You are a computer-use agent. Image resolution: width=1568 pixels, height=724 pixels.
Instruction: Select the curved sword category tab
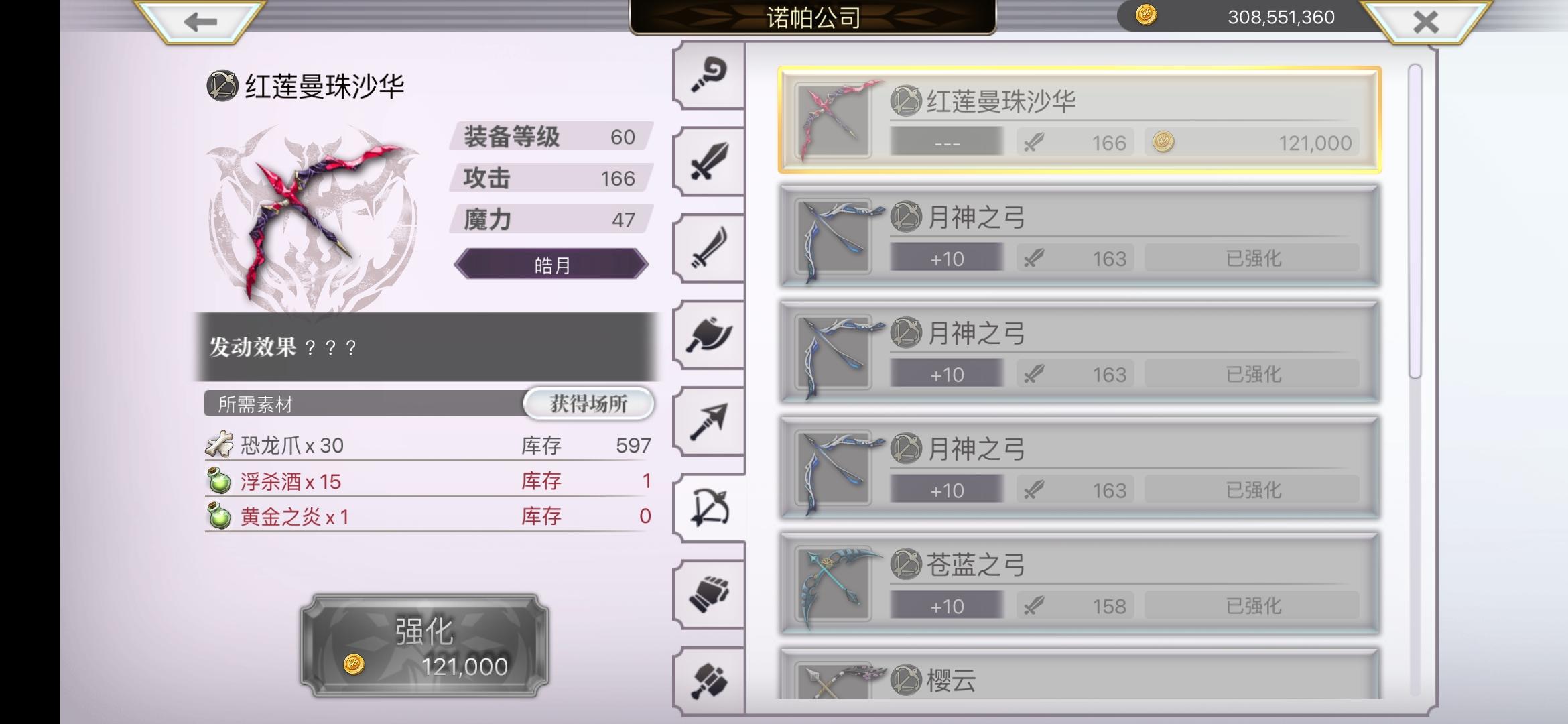tap(709, 248)
